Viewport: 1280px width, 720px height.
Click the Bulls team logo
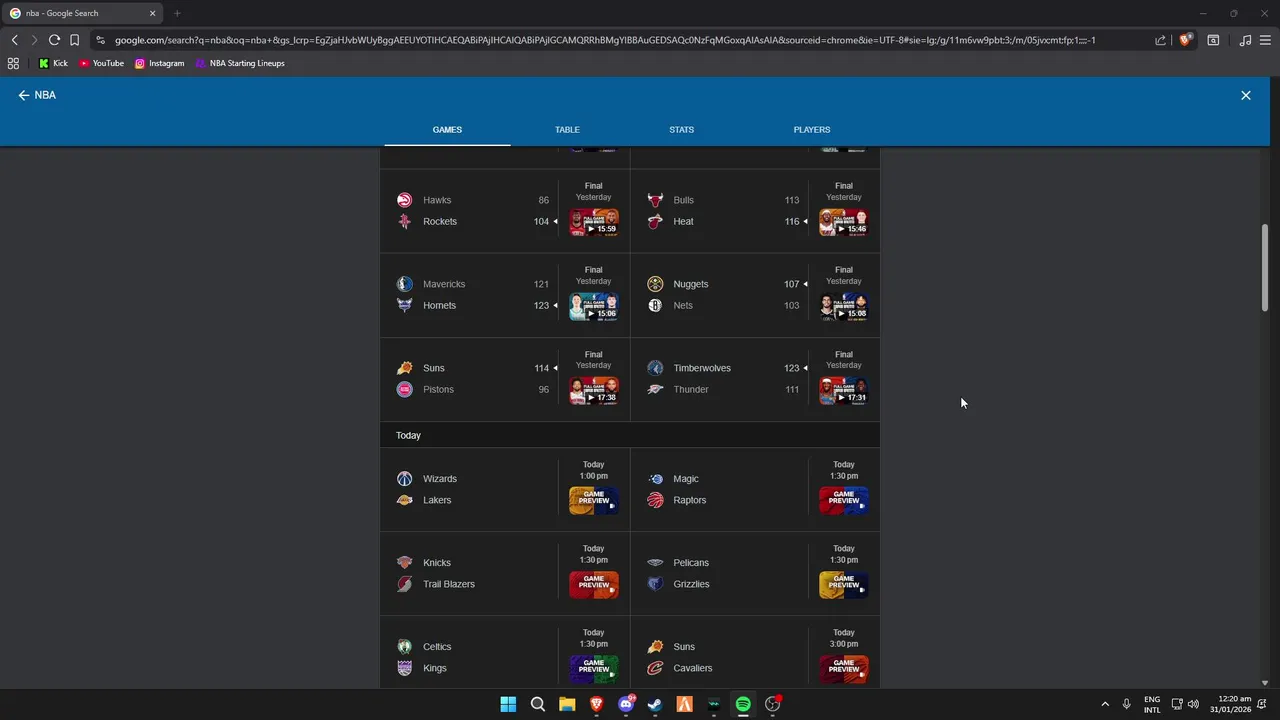point(655,200)
